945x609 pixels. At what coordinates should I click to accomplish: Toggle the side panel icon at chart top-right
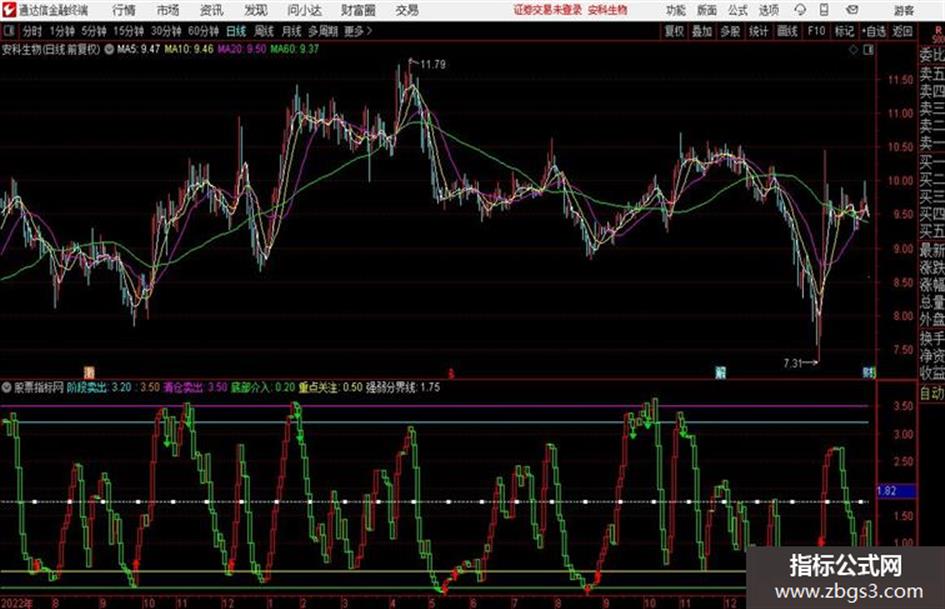pos(868,50)
